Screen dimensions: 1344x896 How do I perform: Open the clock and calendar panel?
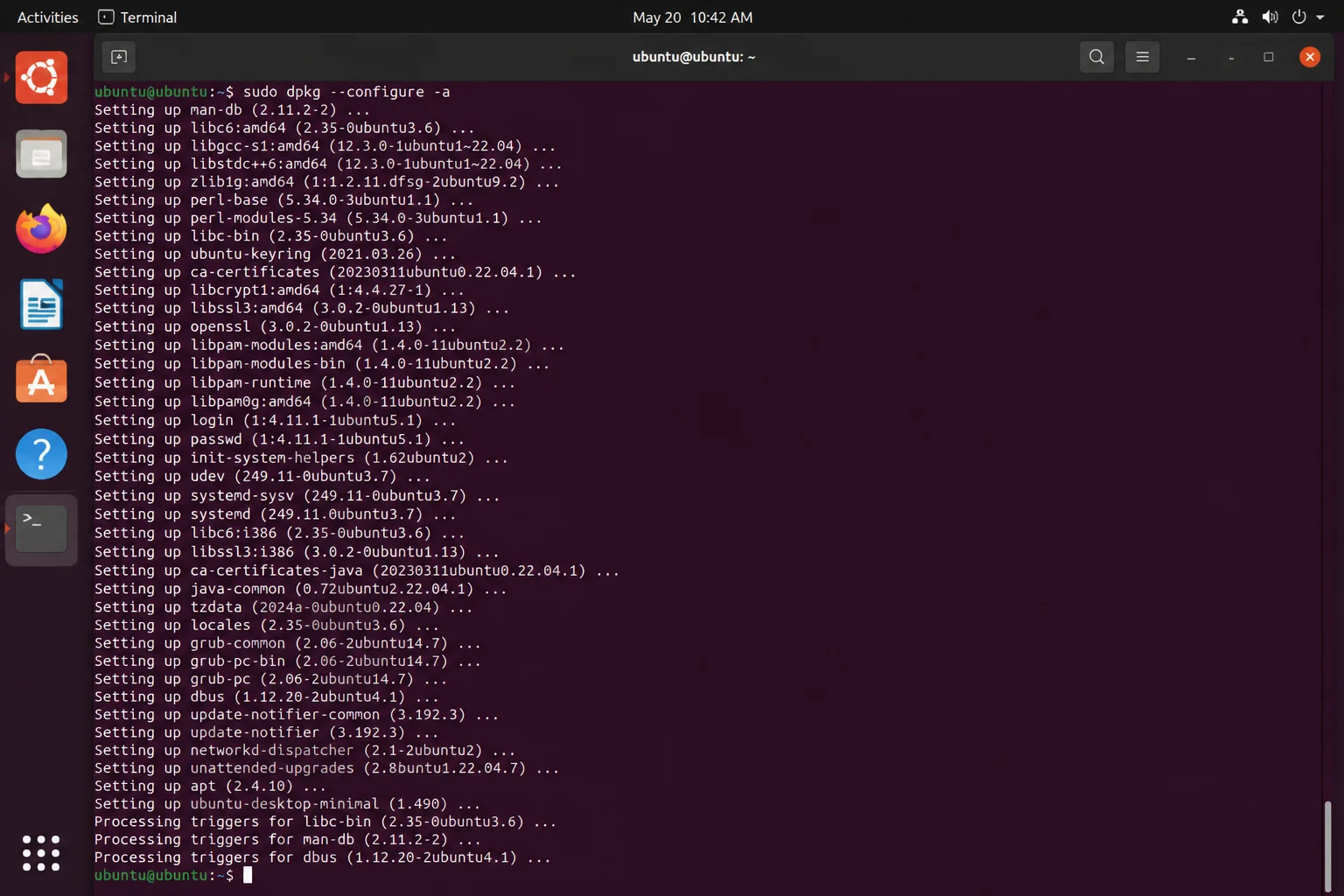692,17
